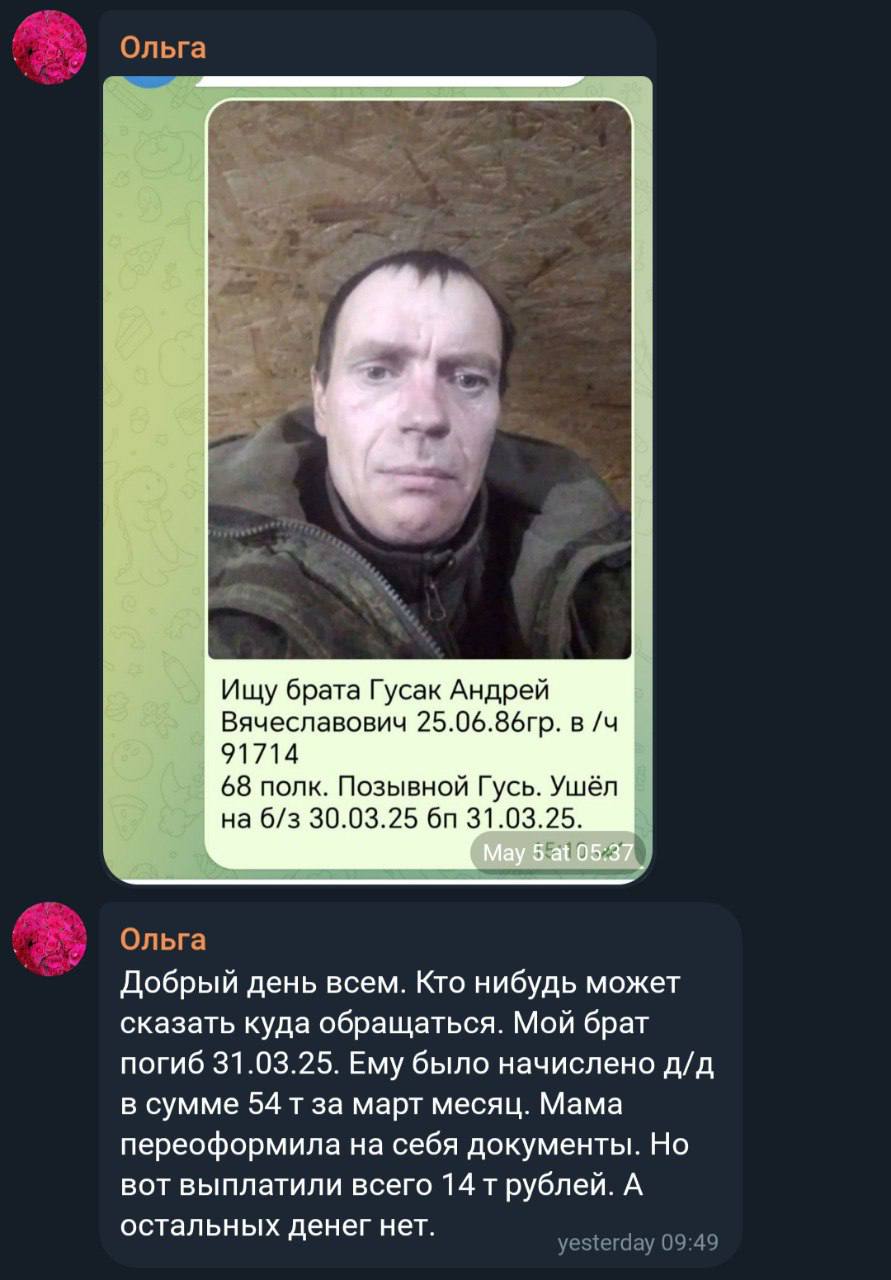This screenshot has width=891, height=1280.
Task: Click the 'May 5 at 05:37' timestamp
Action: [558, 853]
